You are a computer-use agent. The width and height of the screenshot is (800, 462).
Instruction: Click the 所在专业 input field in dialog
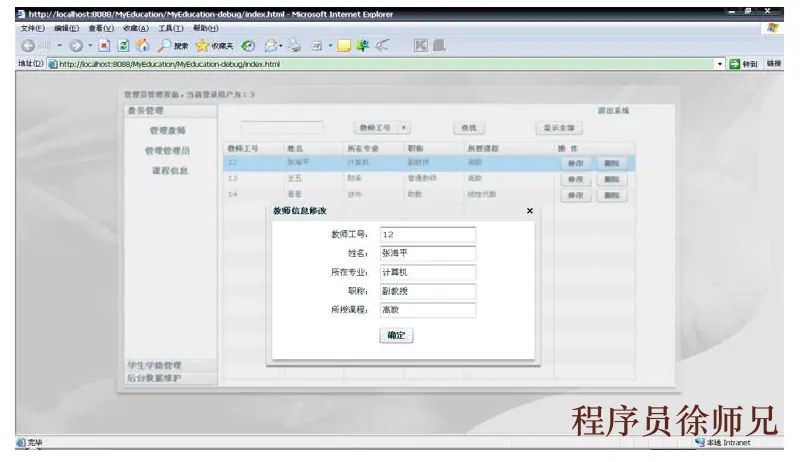tap(428, 272)
